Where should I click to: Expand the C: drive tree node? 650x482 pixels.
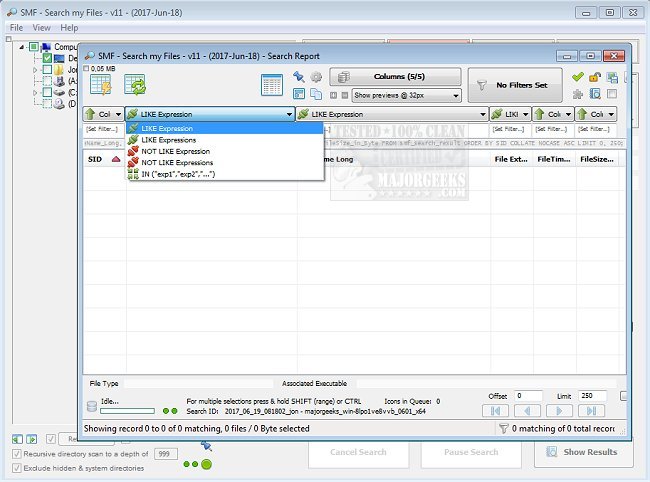tap(35, 92)
